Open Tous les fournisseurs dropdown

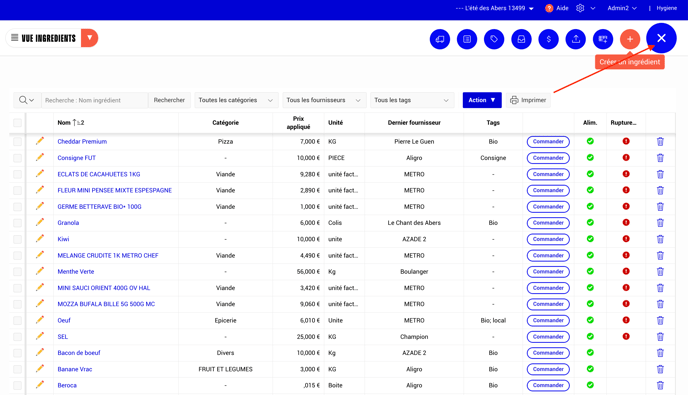(x=324, y=100)
